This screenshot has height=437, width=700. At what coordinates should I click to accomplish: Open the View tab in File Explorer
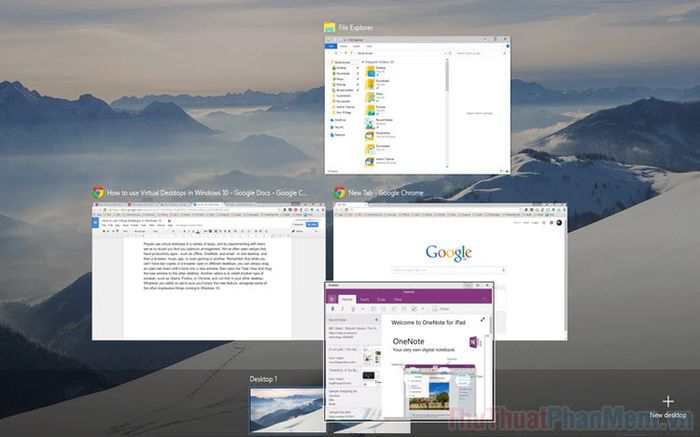pos(369,46)
